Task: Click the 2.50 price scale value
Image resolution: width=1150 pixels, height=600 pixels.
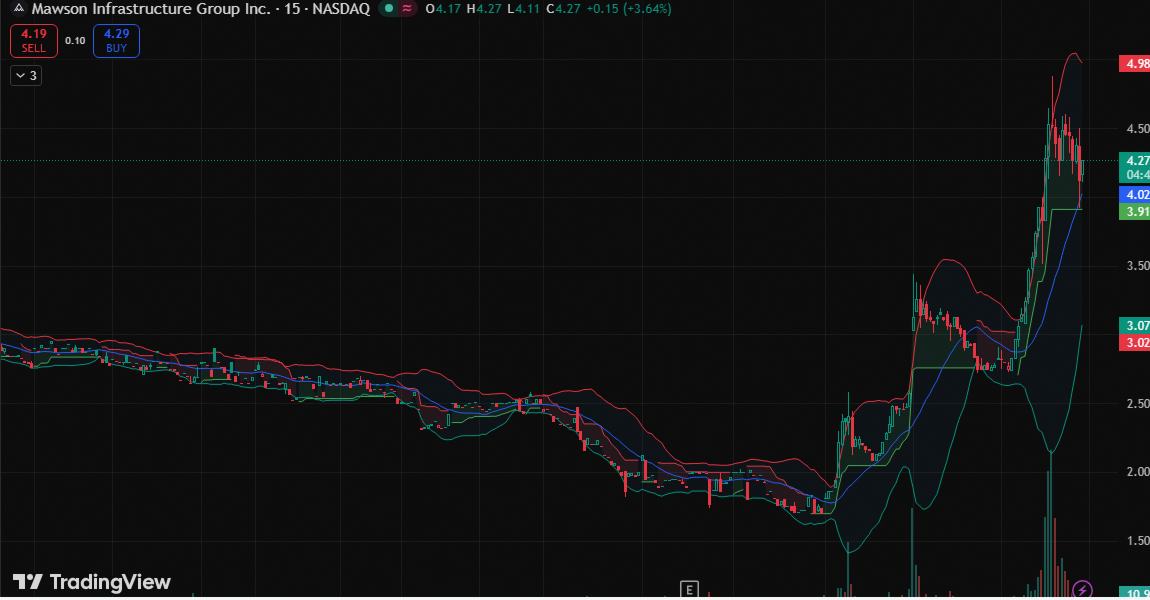Action: 1138,404
